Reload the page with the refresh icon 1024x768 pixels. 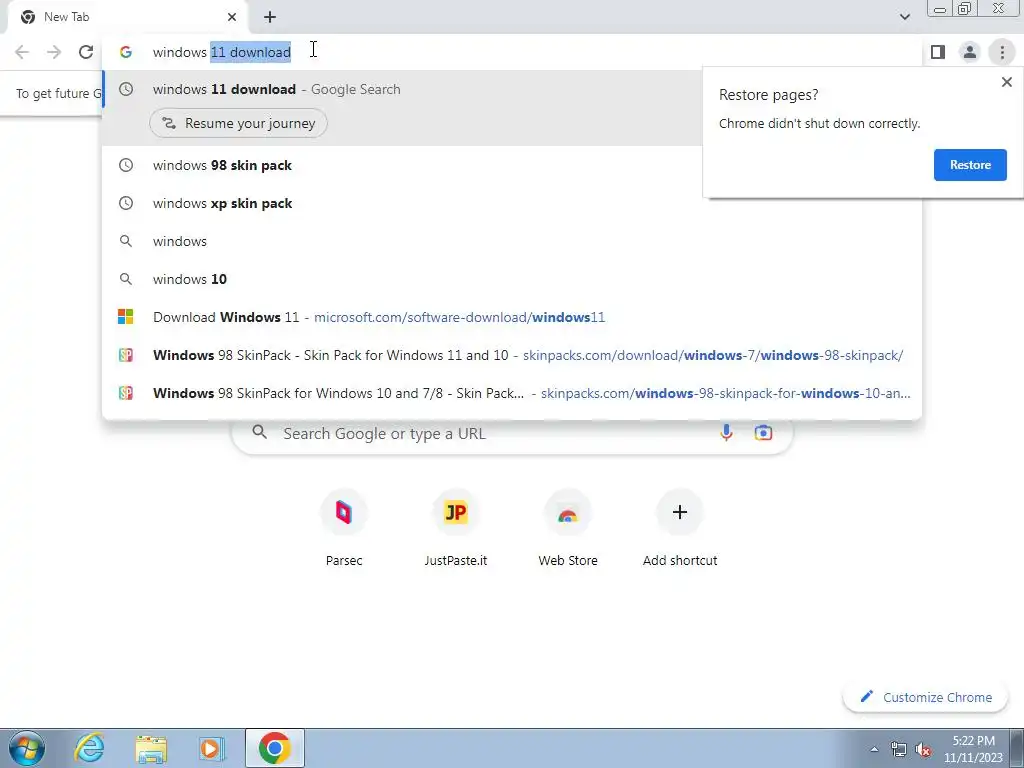click(86, 52)
